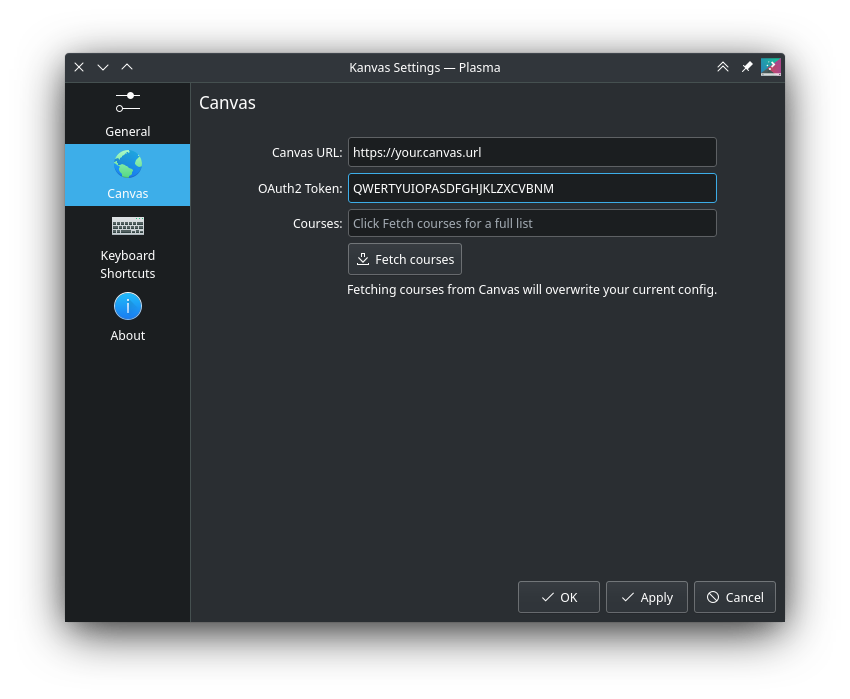Close the Kanvas Settings window
Image resolution: width=850 pixels, height=699 pixels.
click(79, 67)
